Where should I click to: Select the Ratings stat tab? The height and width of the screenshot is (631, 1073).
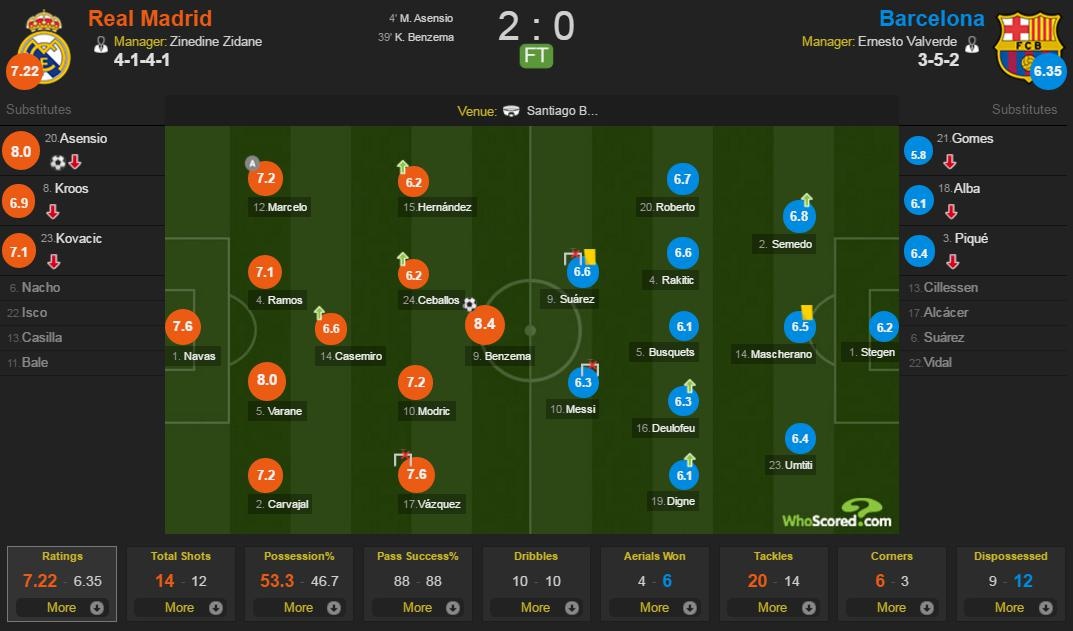click(62, 556)
